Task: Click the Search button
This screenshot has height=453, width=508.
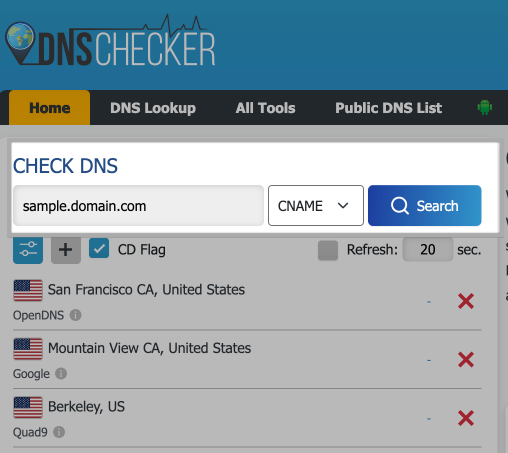Action: point(424,206)
